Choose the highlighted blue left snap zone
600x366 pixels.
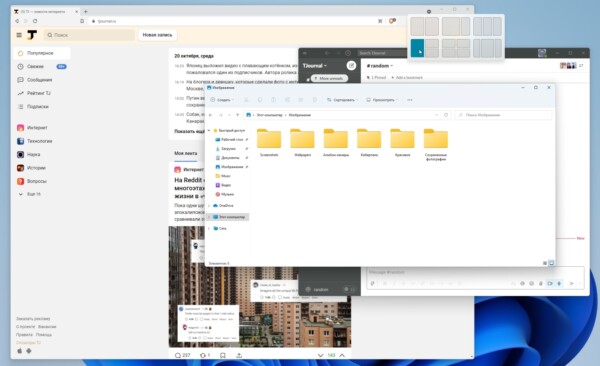point(417,48)
